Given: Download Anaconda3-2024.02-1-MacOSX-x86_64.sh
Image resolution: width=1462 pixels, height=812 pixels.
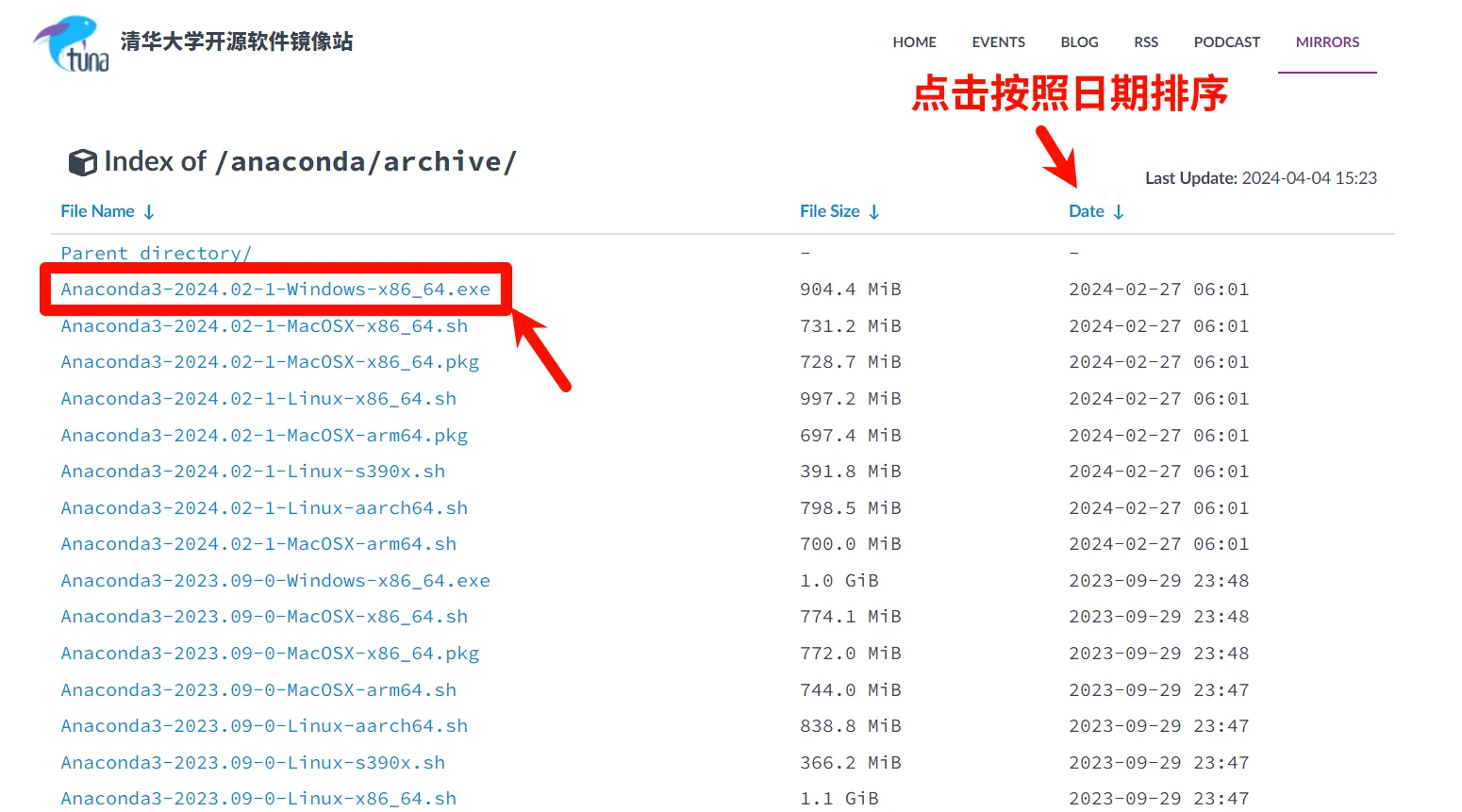Looking at the screenshot, I should coord(264,326).
